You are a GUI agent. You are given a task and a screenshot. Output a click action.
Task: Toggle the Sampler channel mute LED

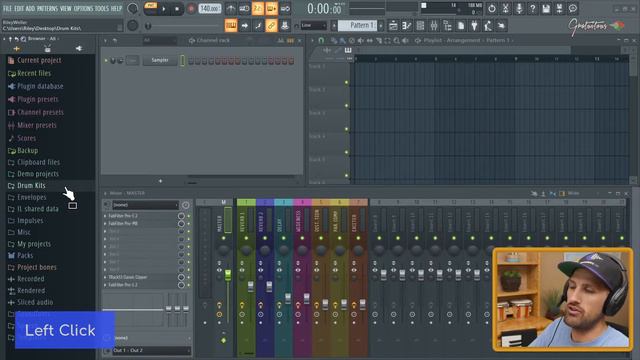point(106,61)
